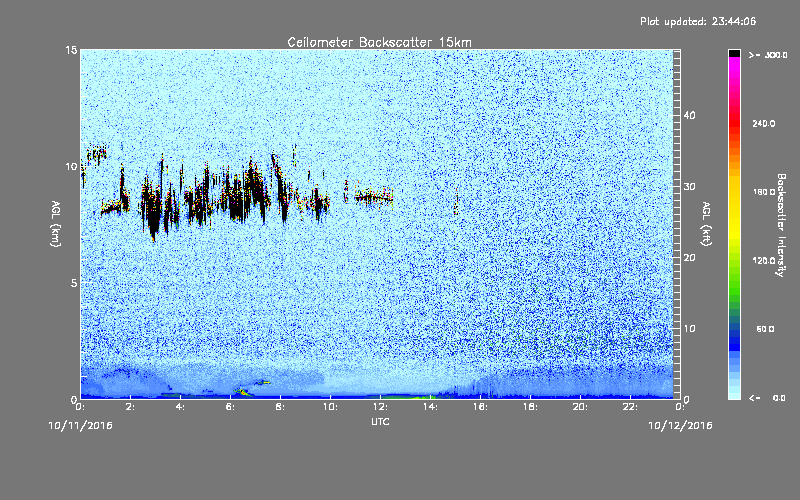Click the small cloud echo near 15 UTC
Viewport: 800px width, 500px height.
456,202
